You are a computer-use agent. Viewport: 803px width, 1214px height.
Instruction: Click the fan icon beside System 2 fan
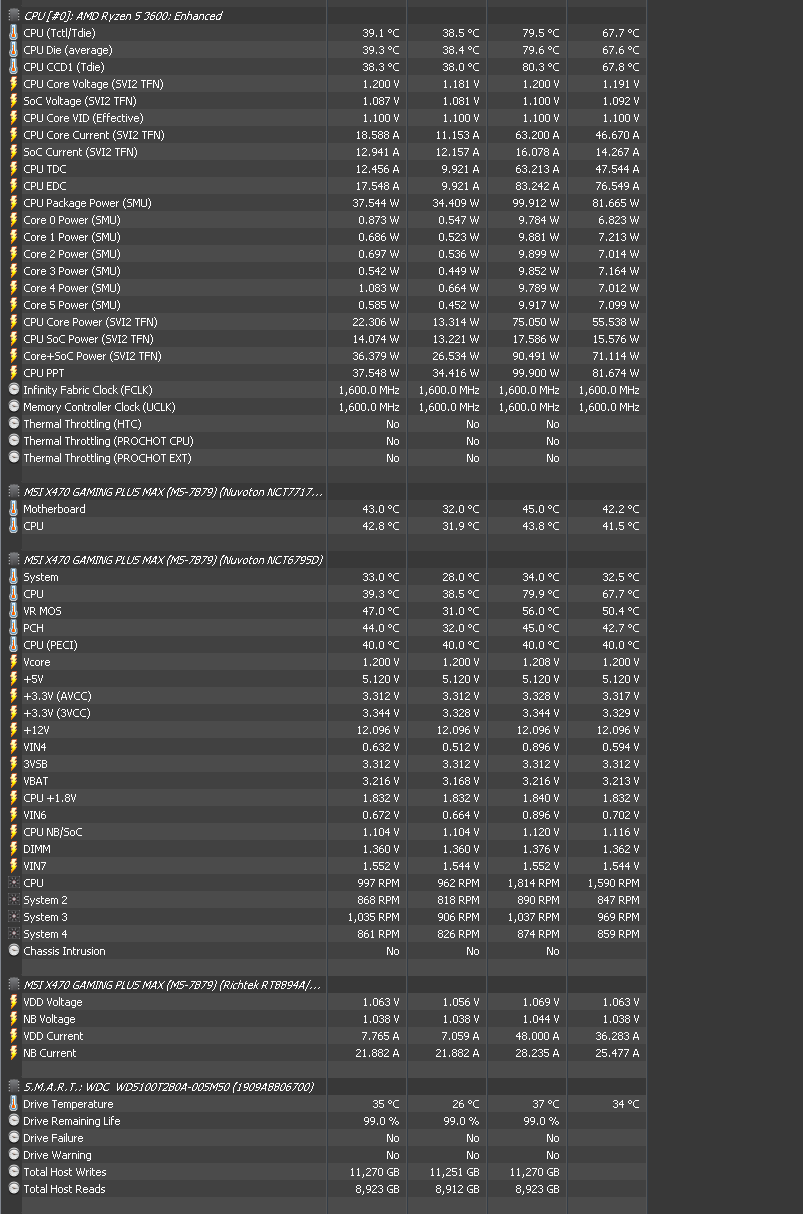pos(14,900)
